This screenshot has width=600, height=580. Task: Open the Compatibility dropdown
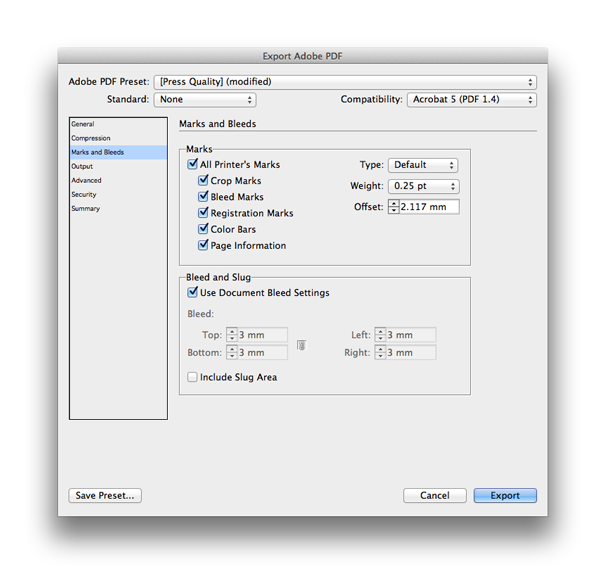coord(472,99)
